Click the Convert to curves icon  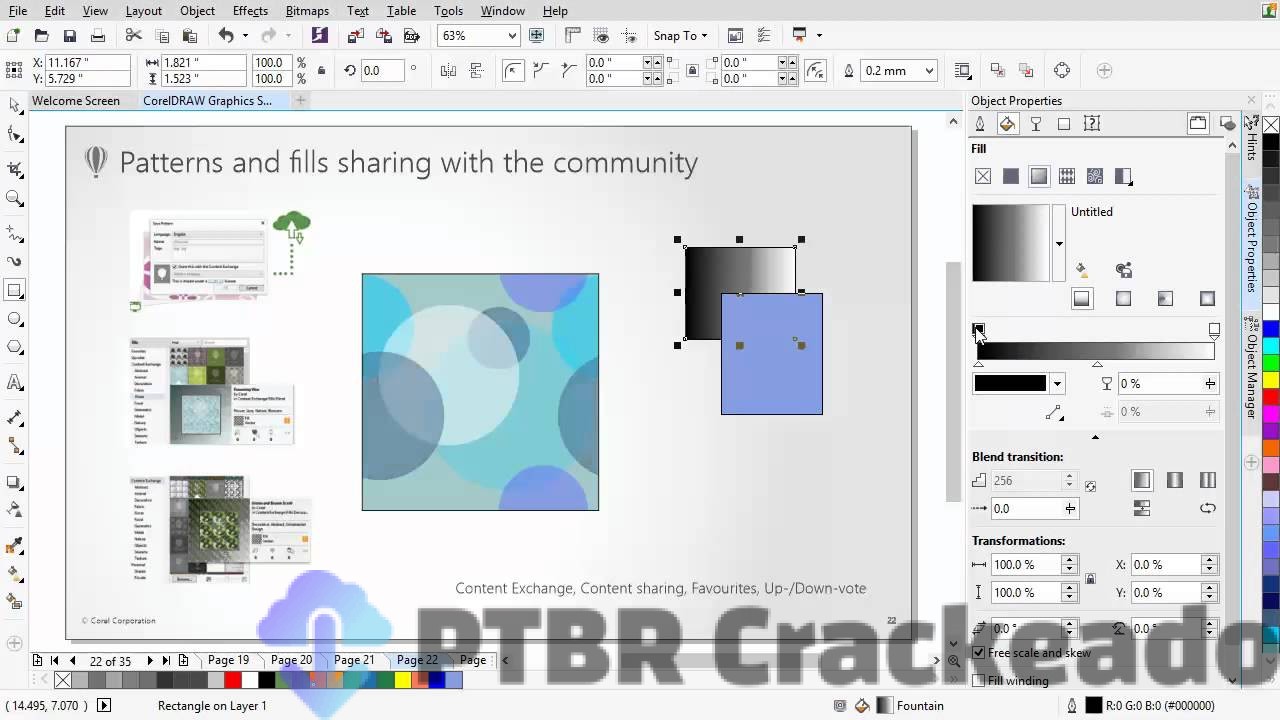click(x=1062, y=71)
